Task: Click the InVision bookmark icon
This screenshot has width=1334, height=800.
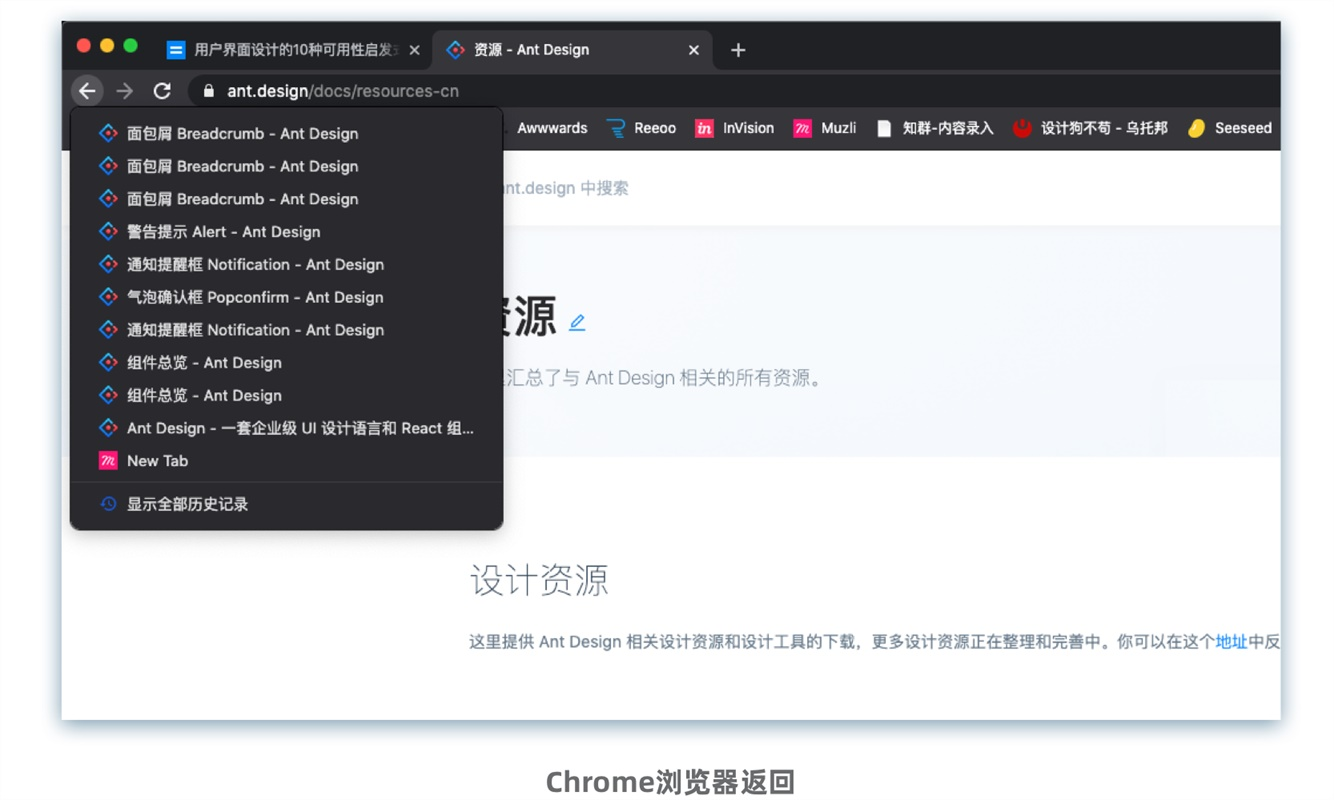Action: point(704,128)
